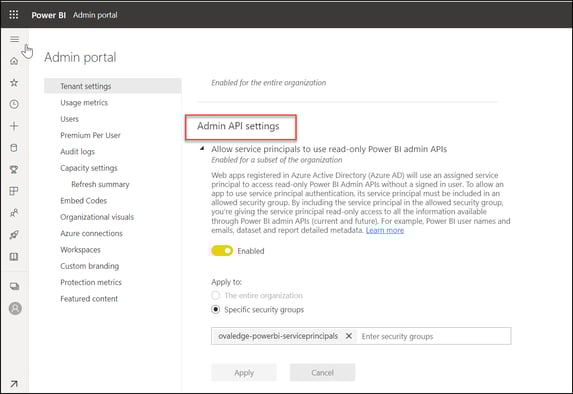Click 'Enabled for a subset of the organization' text
The width and height of the screenshot is (573, 394).
point(277,160)
